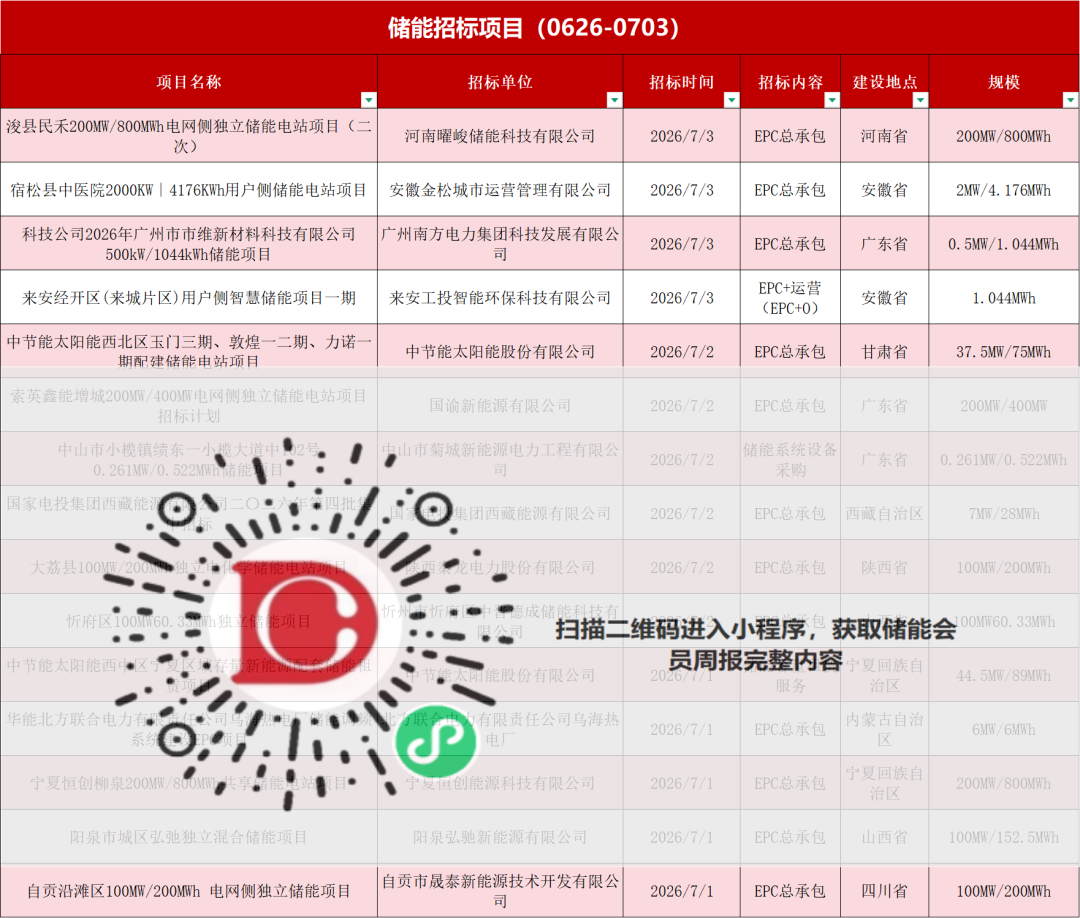Select faded cell 阳泉市城区弘驰独立混合储能项目

point(189,837)
